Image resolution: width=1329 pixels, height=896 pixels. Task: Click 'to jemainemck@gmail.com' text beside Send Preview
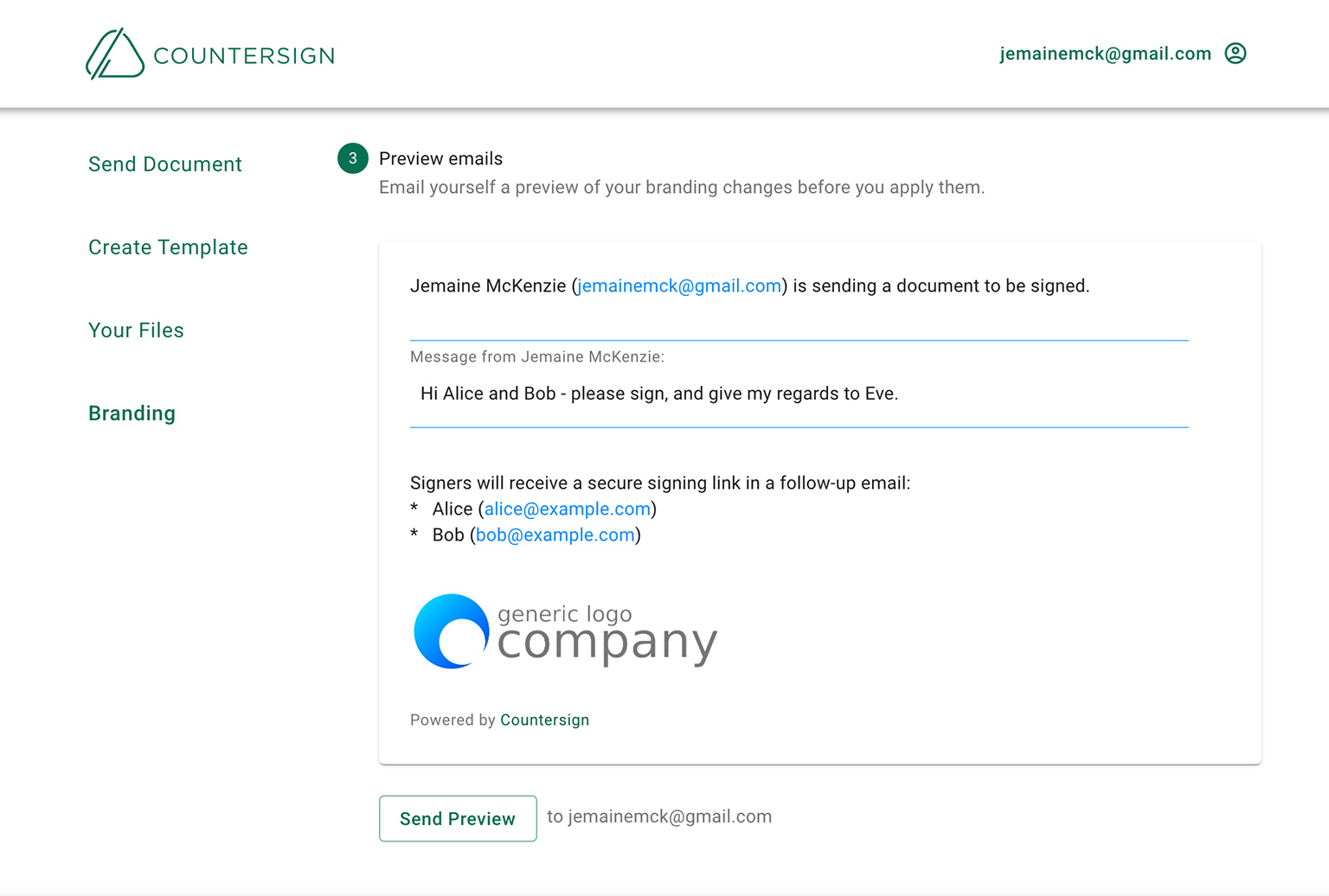pyautogui.click(x=659, y=817)
